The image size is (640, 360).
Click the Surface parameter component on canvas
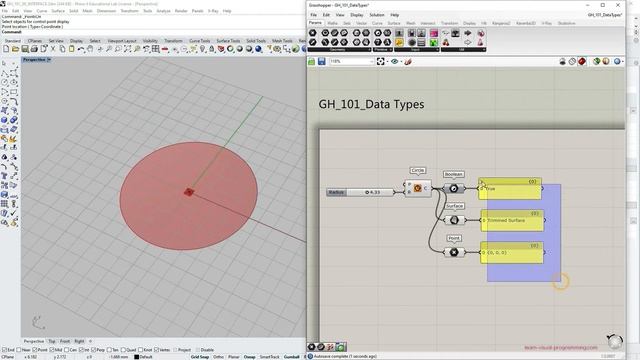[454, 220]
